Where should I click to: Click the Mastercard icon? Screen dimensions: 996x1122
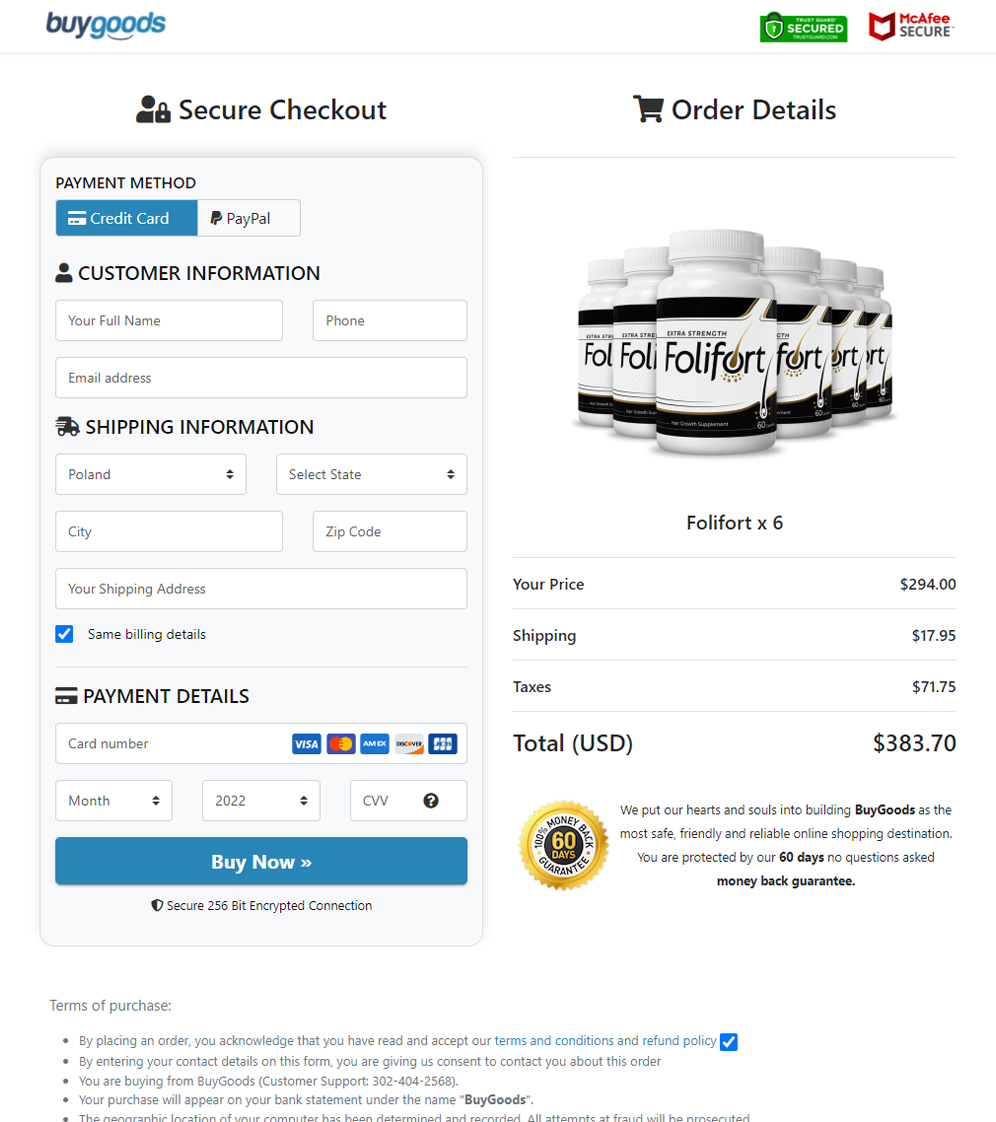coord(341,744)
